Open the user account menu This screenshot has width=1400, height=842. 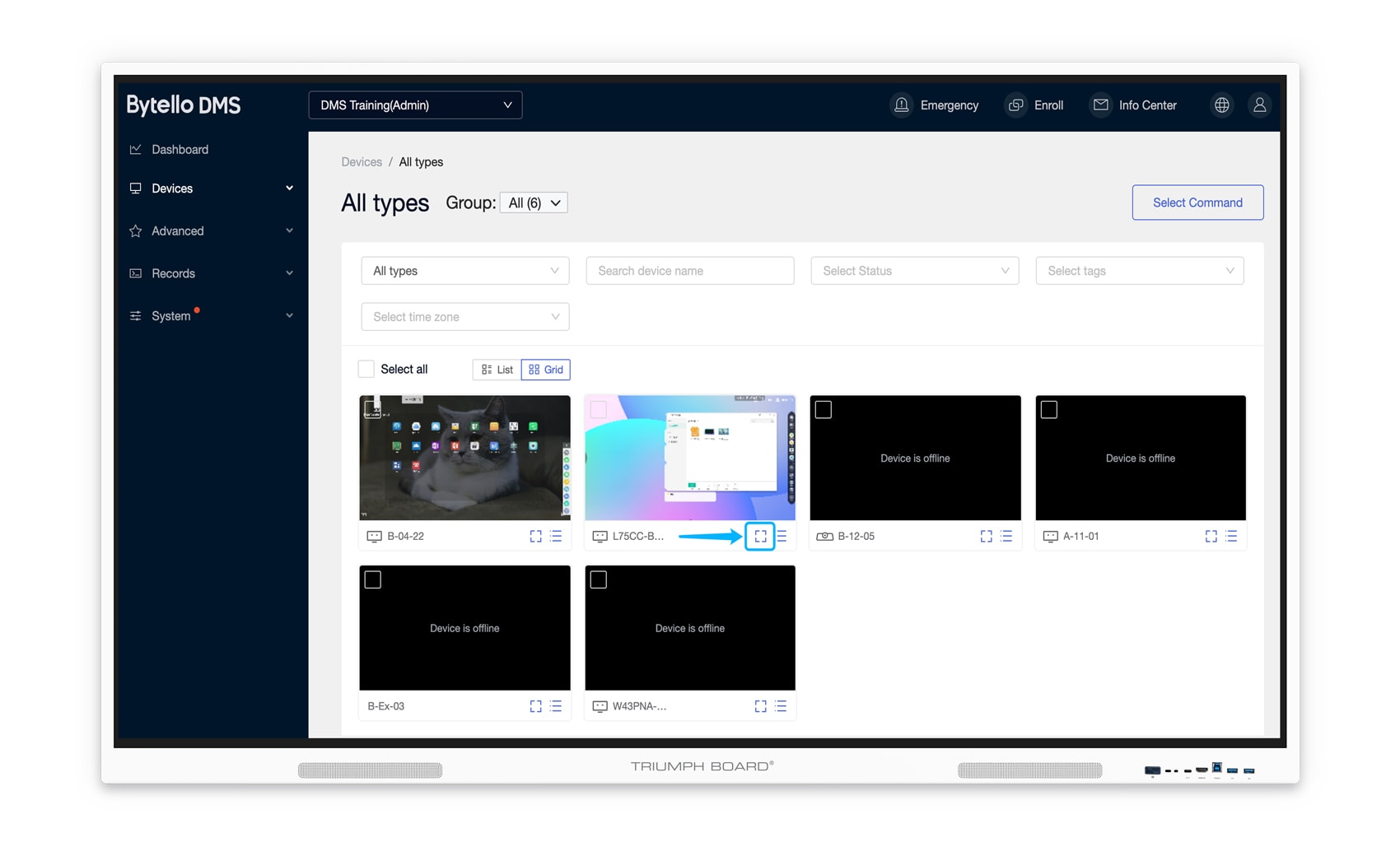[1259, 105]
